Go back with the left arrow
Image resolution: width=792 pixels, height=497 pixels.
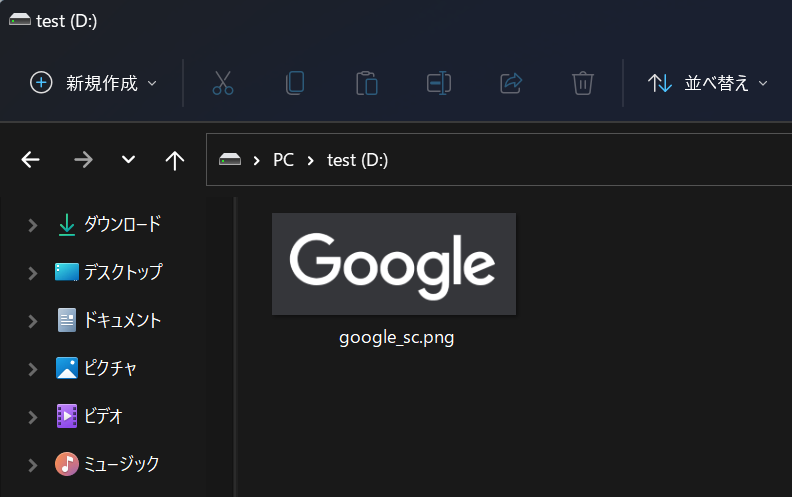[31, 160]
